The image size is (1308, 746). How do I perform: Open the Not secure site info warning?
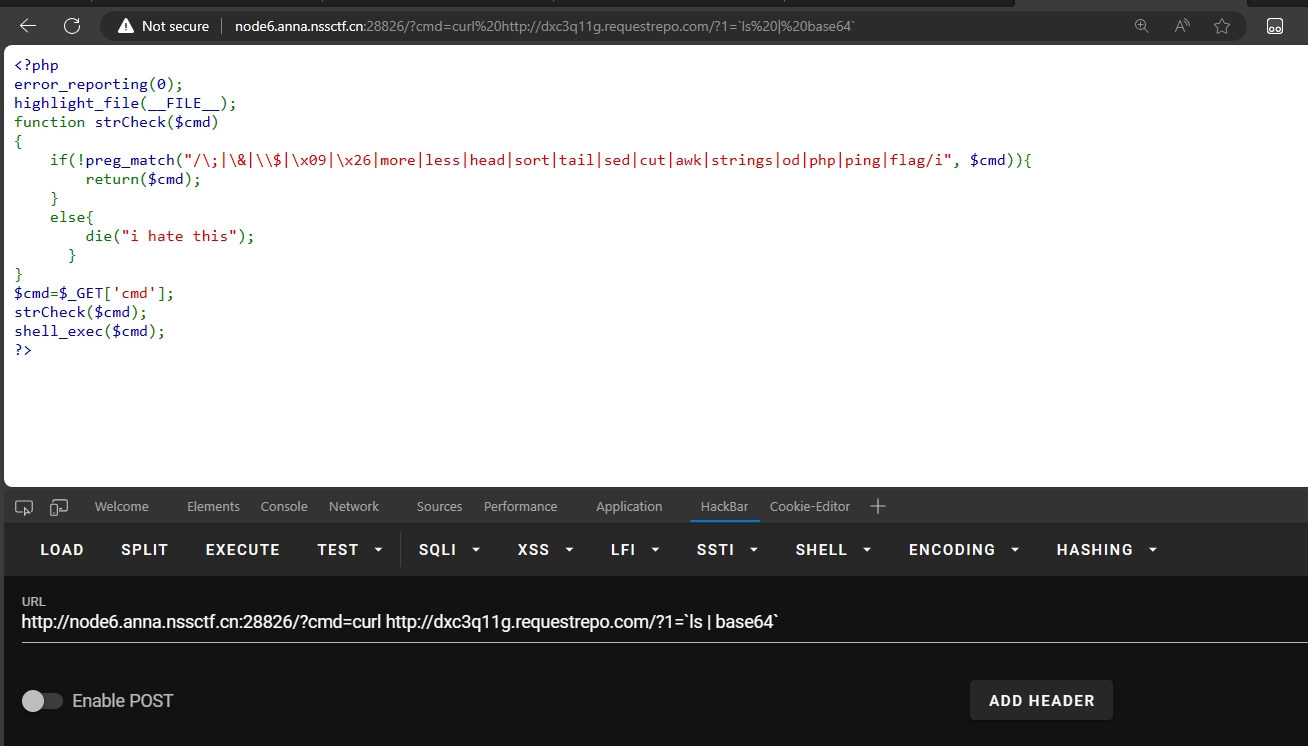(x=163, y=26)
